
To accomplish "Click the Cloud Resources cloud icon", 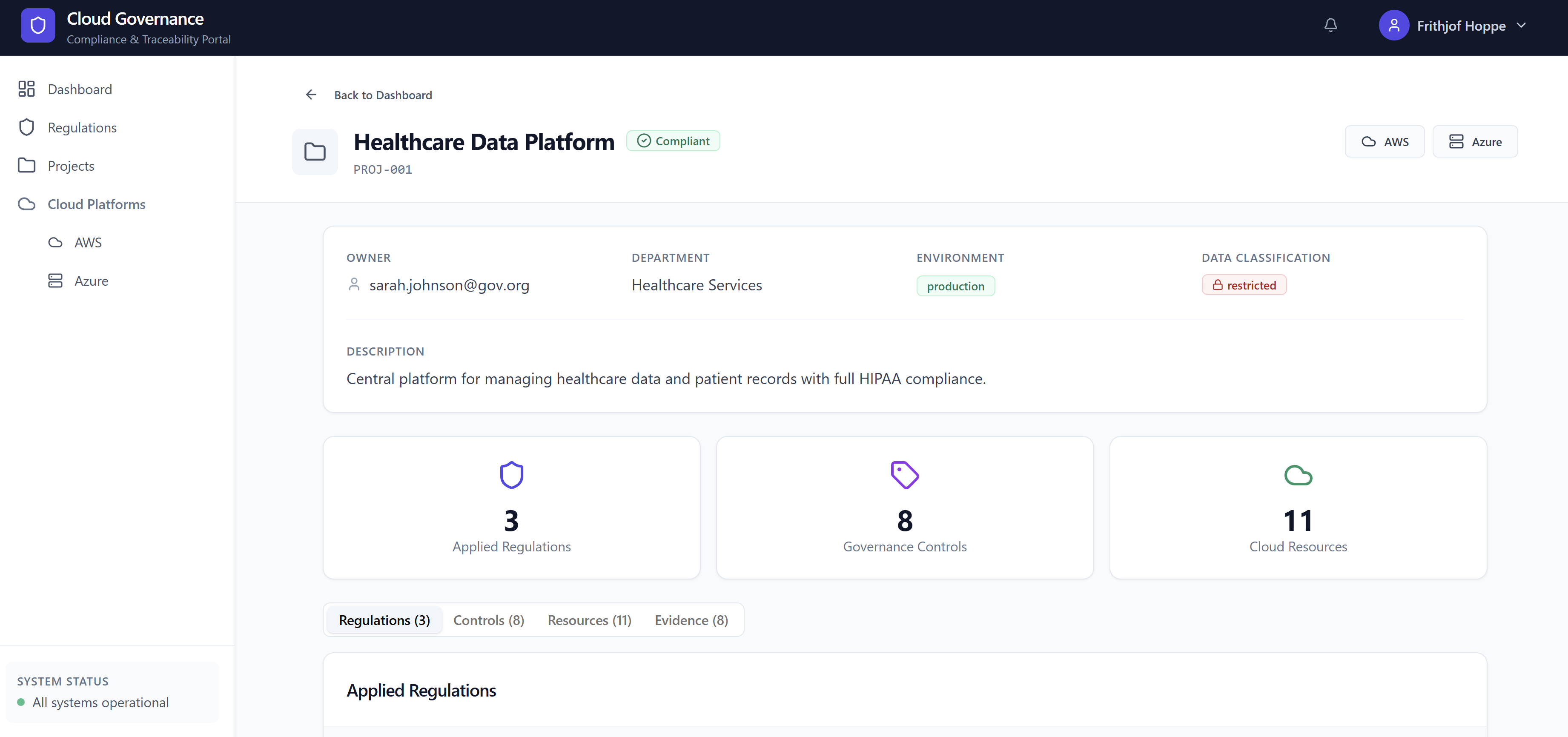I will click(x=1298, y=475).
